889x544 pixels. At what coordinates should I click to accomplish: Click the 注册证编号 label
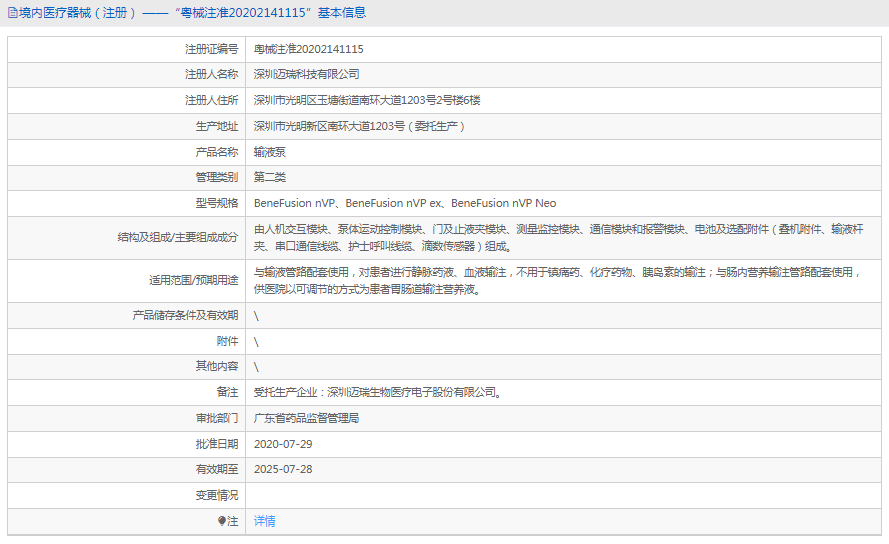pyautogui.click(x=211, y=49)
